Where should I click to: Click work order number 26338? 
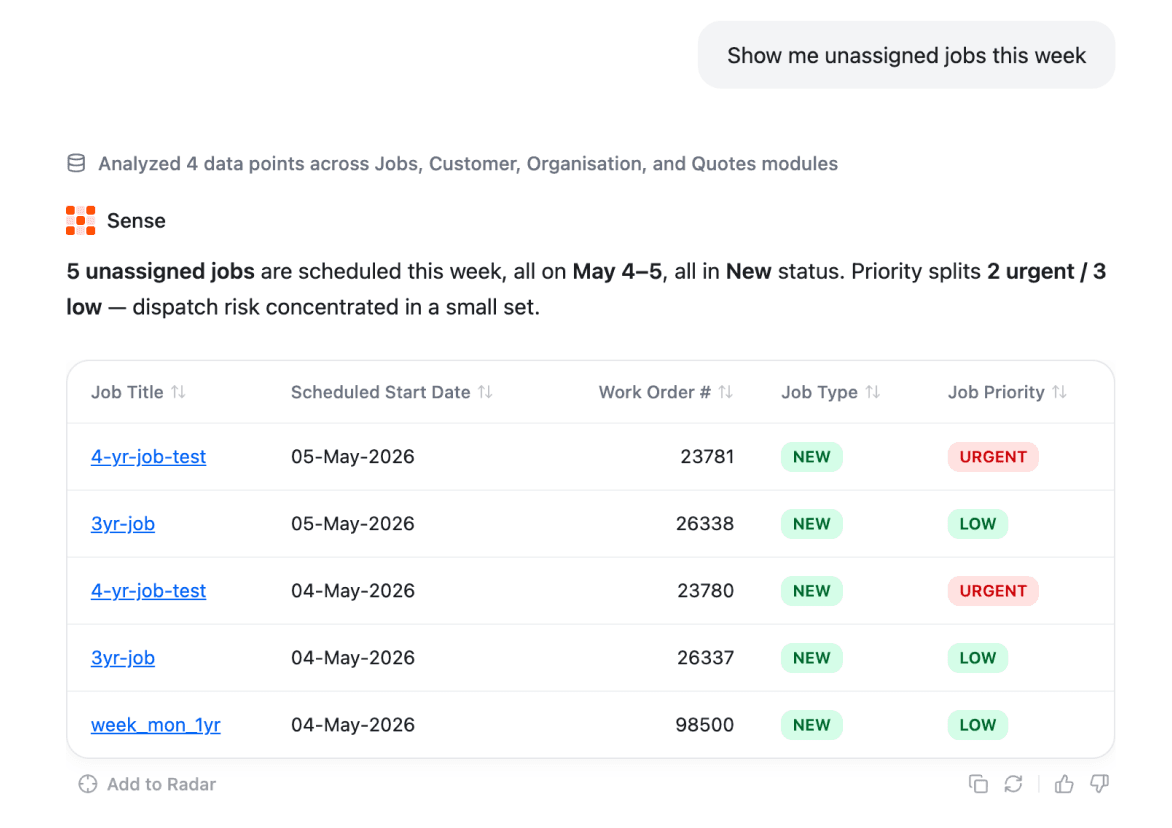[x=705, y=524]
